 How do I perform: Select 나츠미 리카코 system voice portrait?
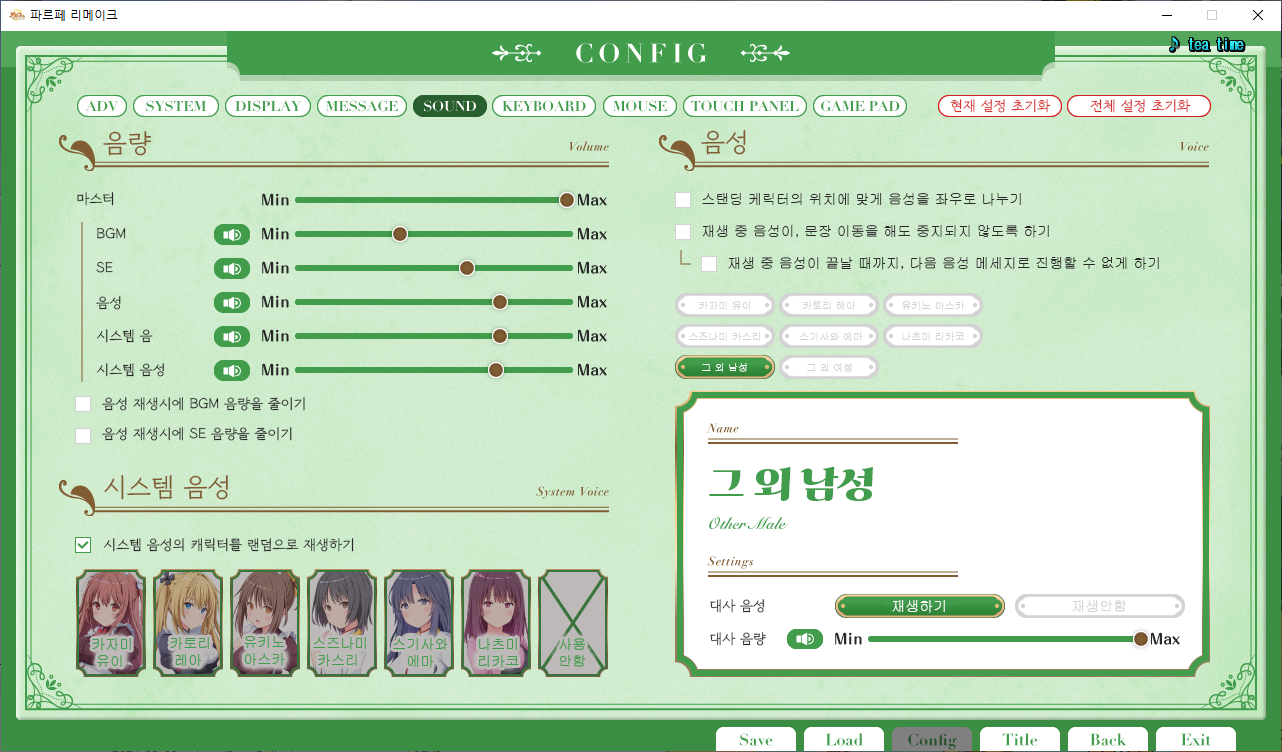click(496, 623)
